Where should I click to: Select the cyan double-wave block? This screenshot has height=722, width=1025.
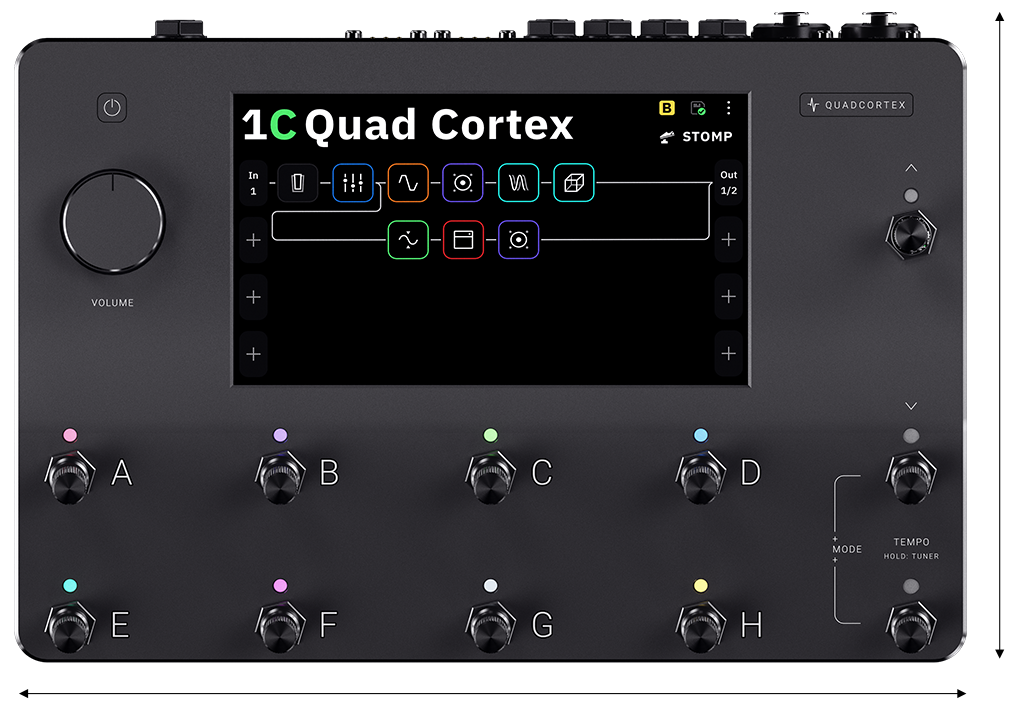pos(518,183)
